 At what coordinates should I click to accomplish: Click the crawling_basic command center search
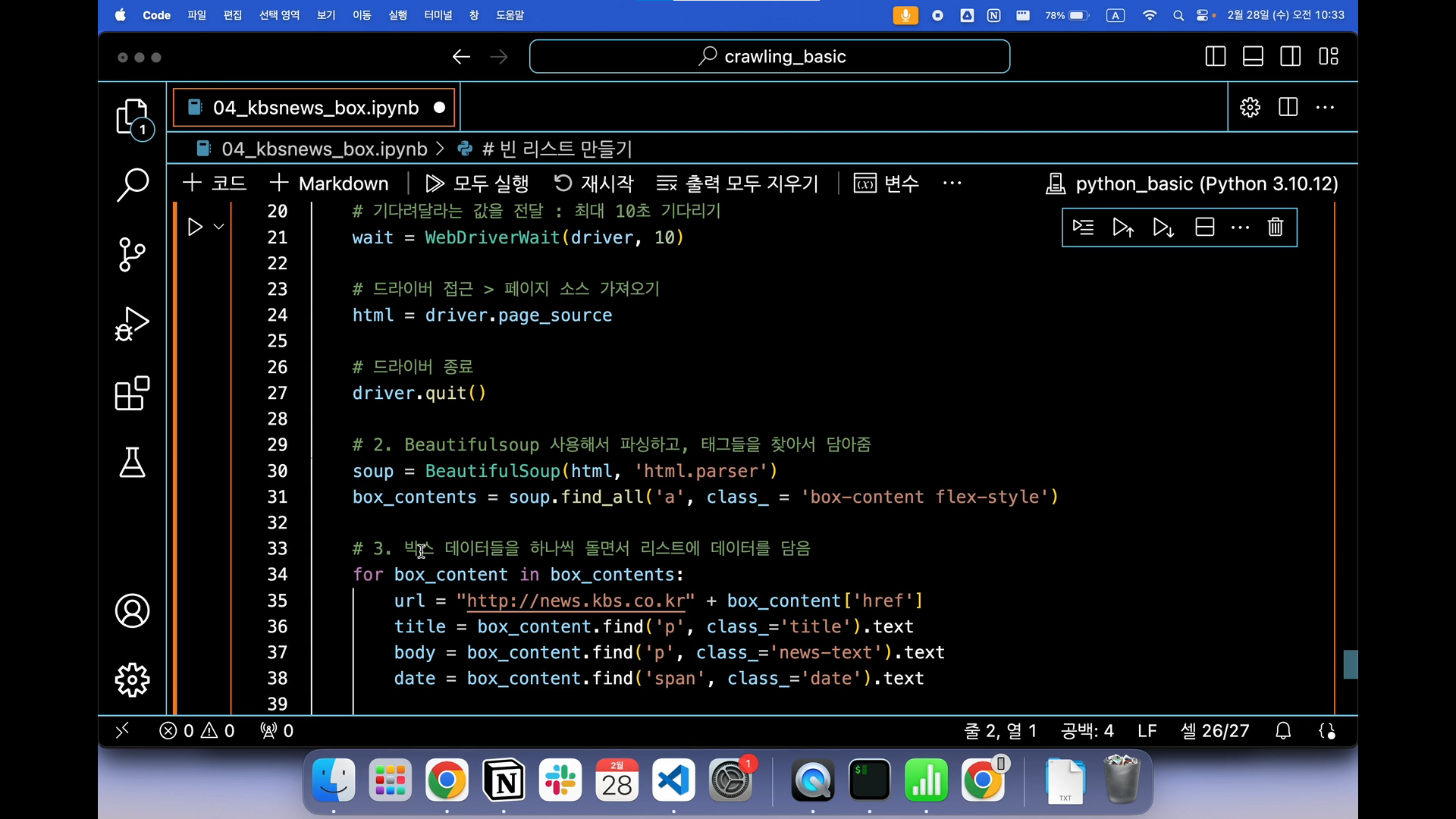pyautogui.click(x=769, y=57)
